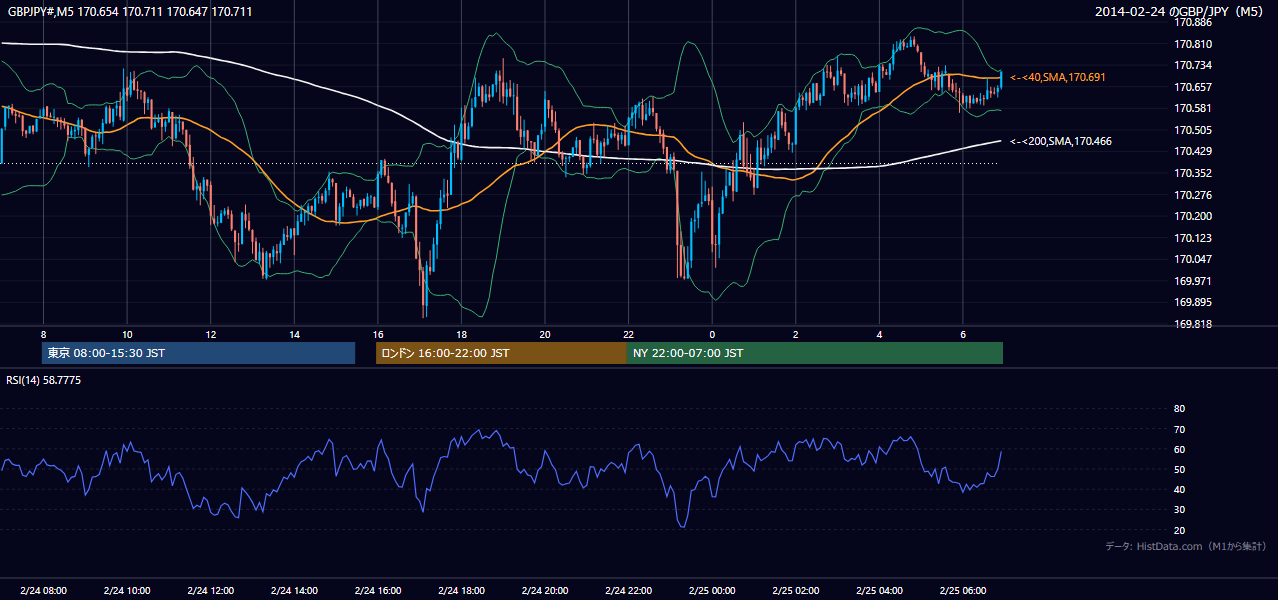Click price axis label 170.200
Image resolution: width=1278 pixels, height=600 pixels.
point(1194,216)
